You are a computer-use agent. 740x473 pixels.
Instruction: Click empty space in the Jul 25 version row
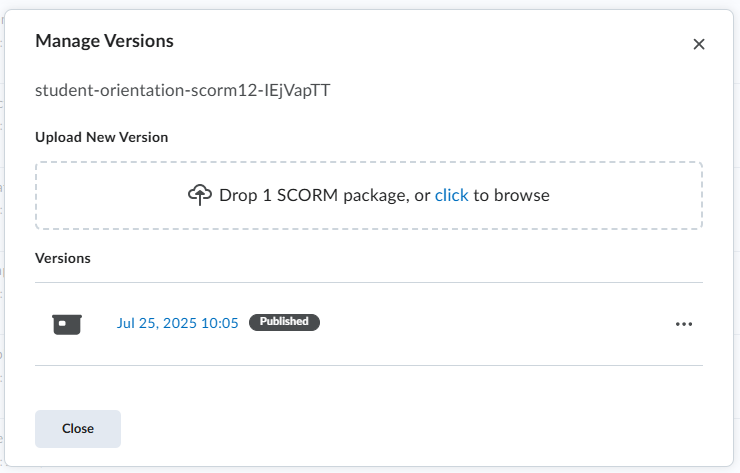pos(496,324)
